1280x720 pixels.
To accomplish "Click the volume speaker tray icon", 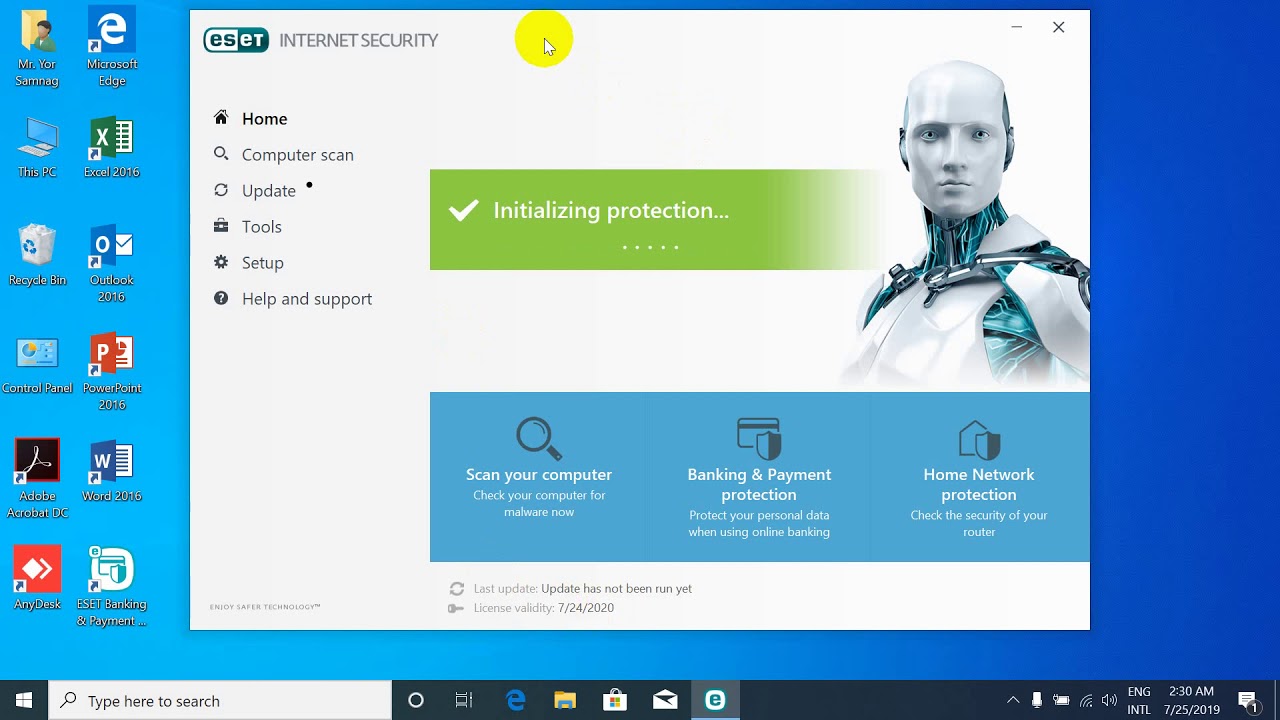I will click(x=1109, y=700).
